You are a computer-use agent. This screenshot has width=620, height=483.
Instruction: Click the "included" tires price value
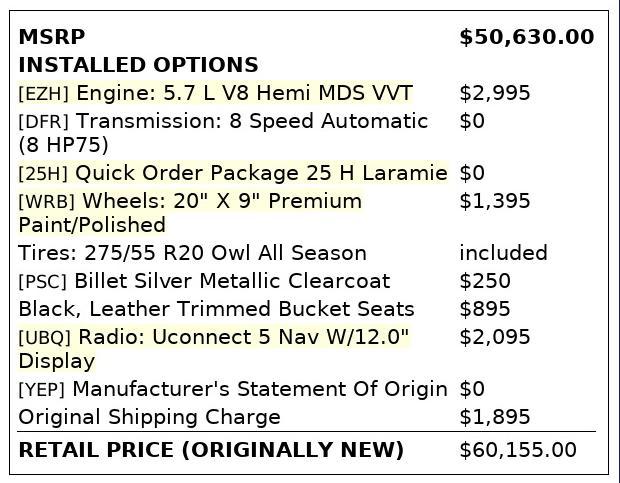click(503, 253)
